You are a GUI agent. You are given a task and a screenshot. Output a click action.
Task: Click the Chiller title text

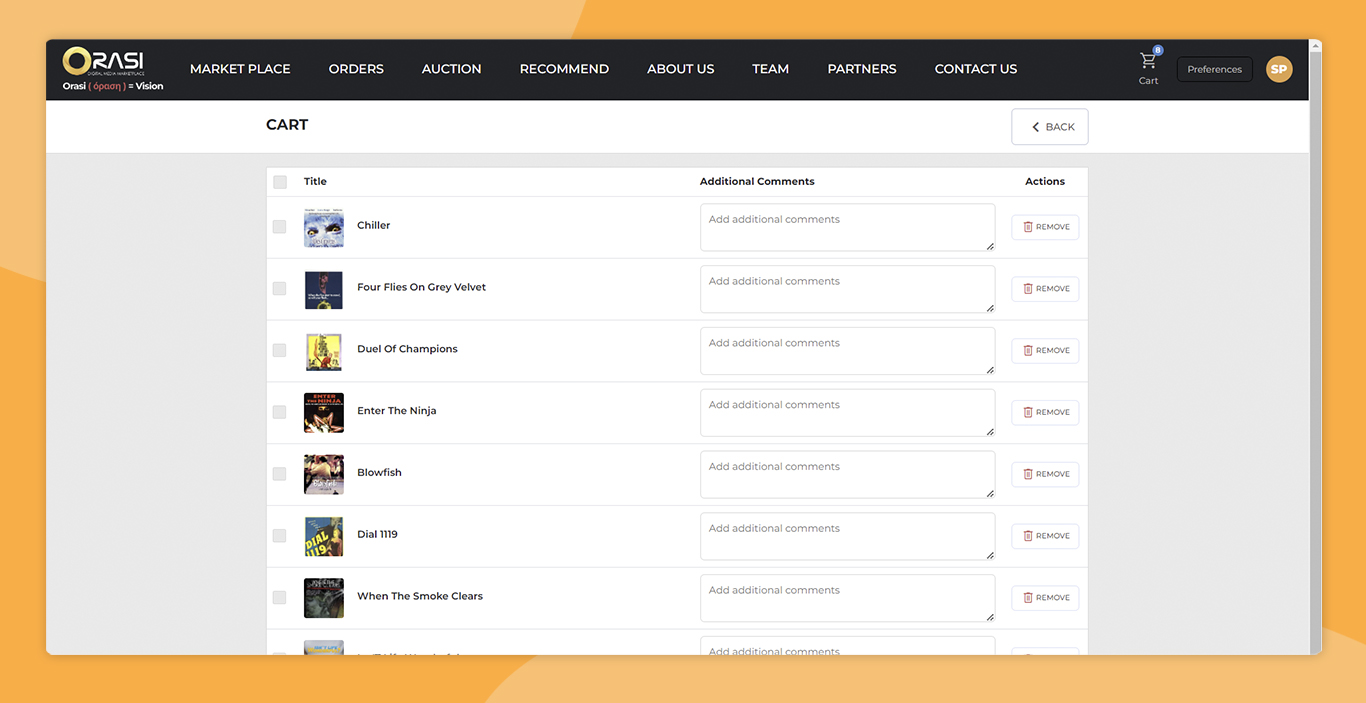tap(374, 226)
